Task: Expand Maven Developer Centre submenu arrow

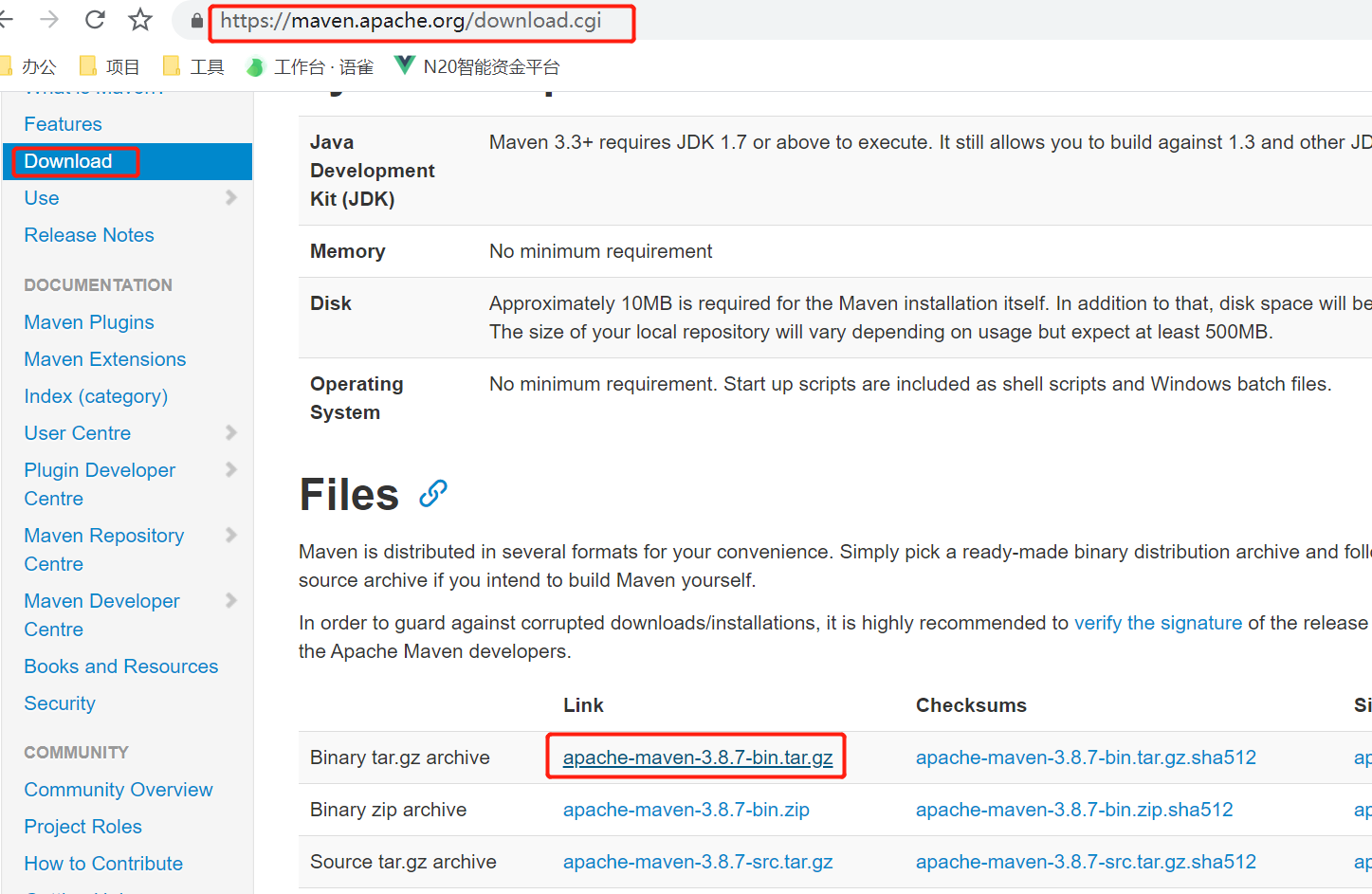Action: (x=230, y=600)
